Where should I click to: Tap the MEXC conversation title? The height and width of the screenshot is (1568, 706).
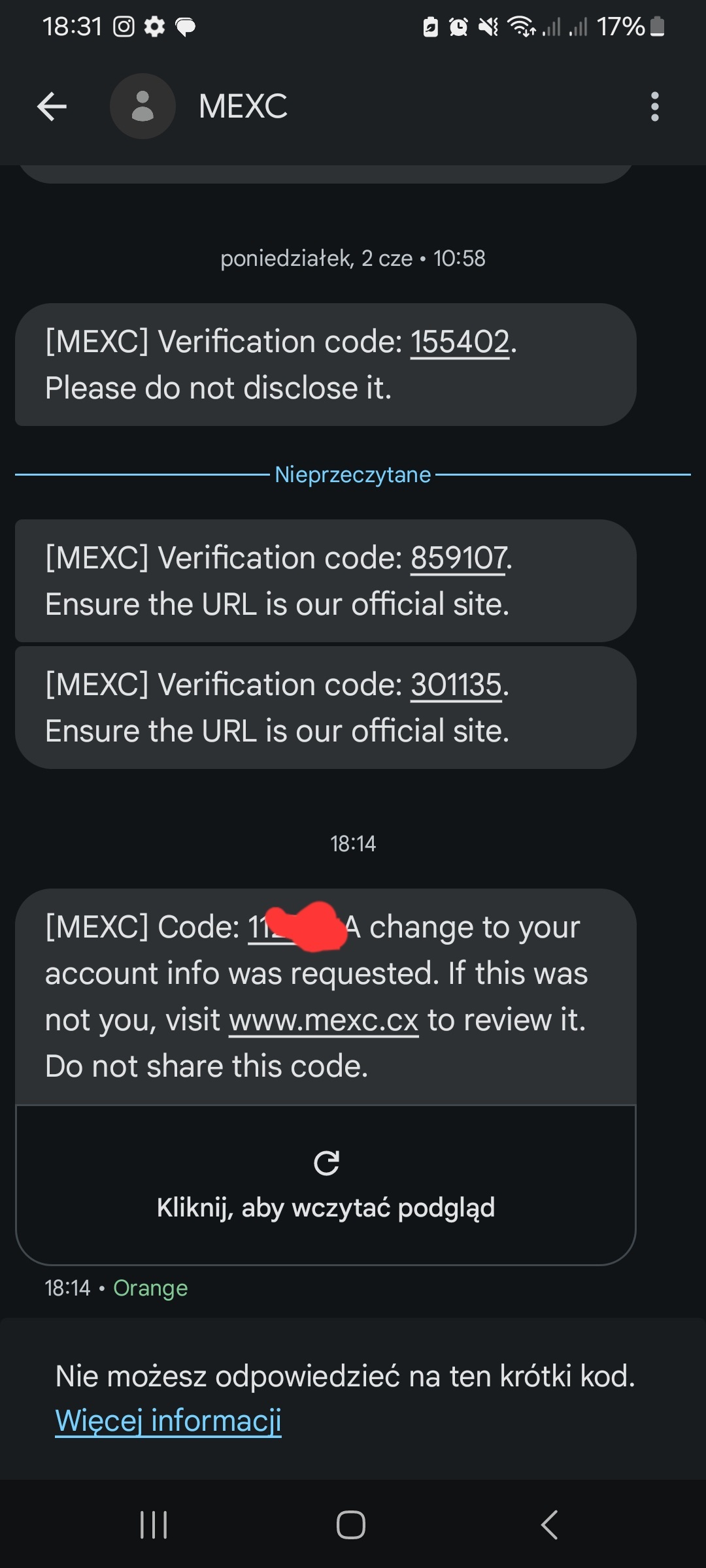[x=243, y=106]
